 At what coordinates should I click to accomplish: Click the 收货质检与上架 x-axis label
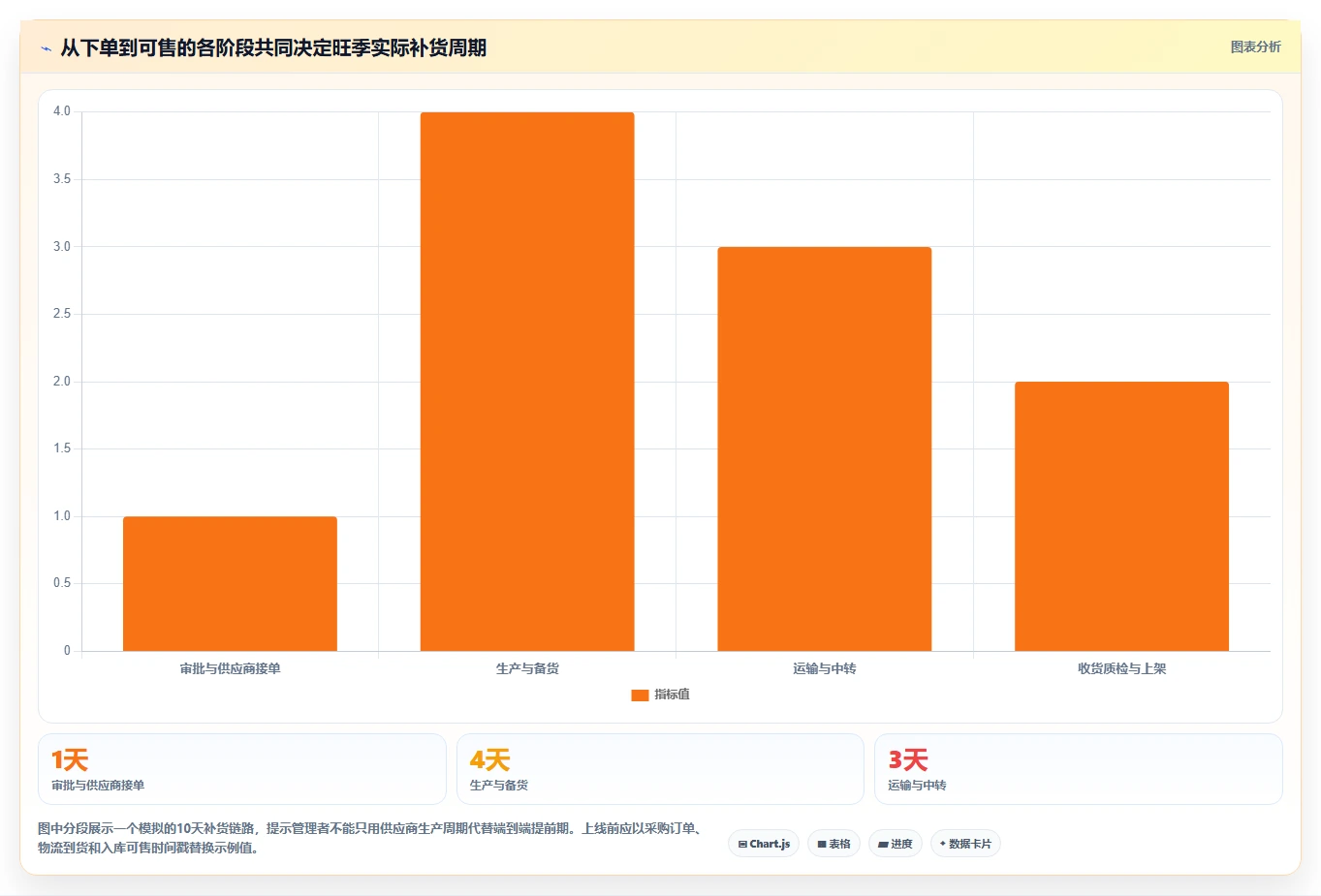tap(1121, 668)
